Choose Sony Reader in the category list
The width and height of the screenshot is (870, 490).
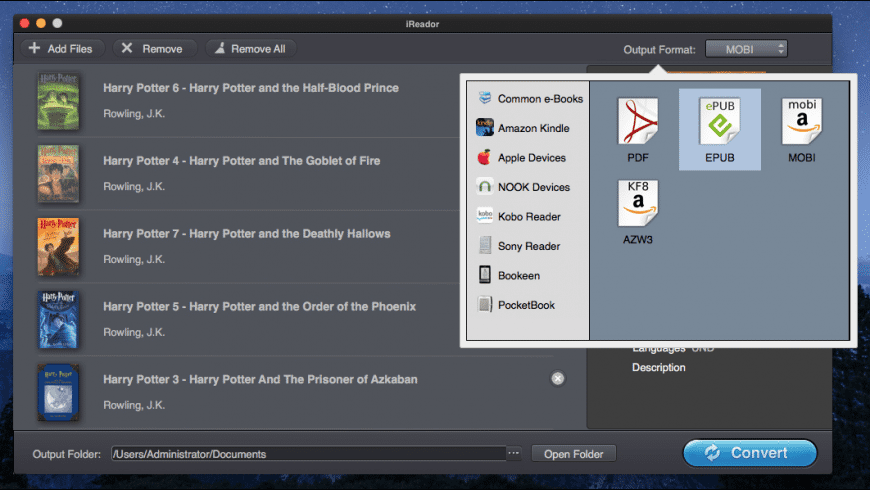coord(528,246)
